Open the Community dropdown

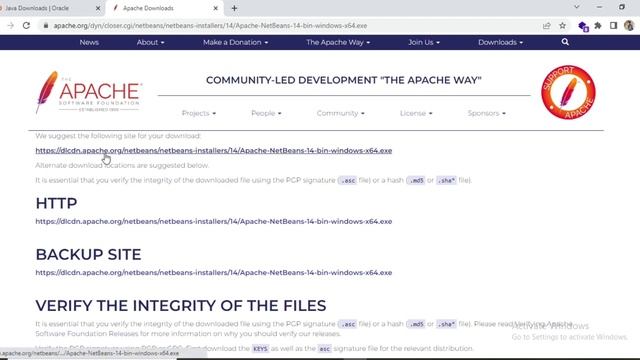click(x=340, y=113)
